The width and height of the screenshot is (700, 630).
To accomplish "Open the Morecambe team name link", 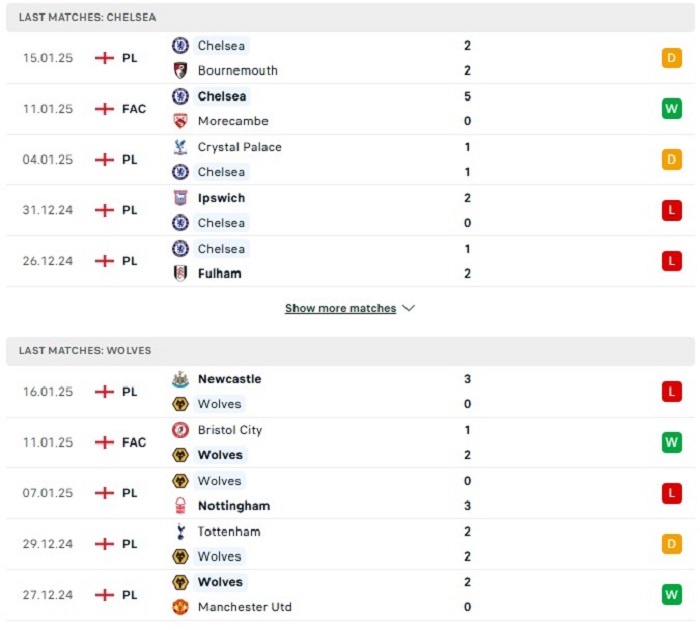I will pos(233,121).
